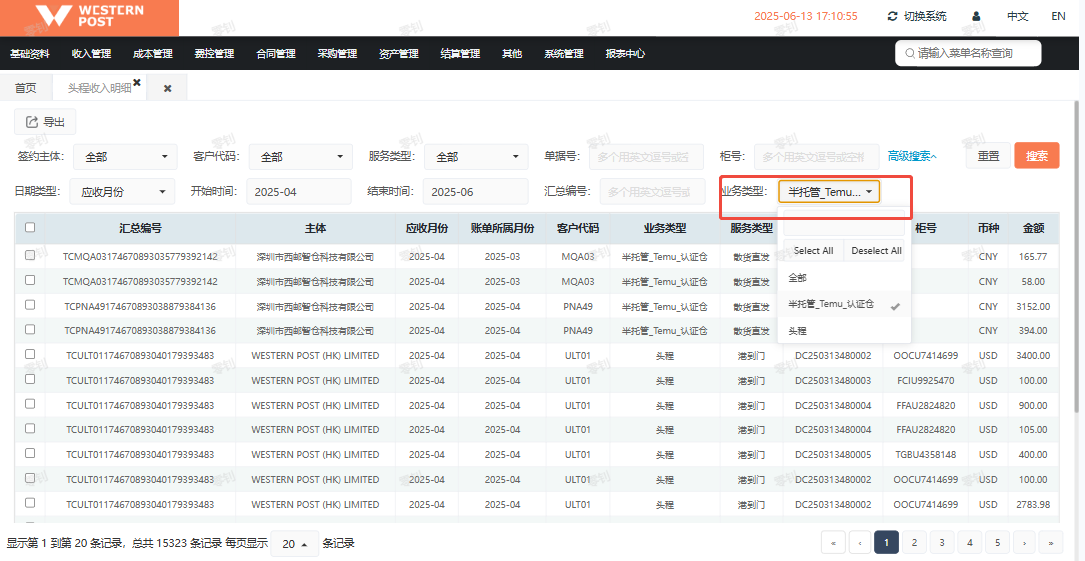Click the 切换系统 refresh icon

[x=893, y=16]
